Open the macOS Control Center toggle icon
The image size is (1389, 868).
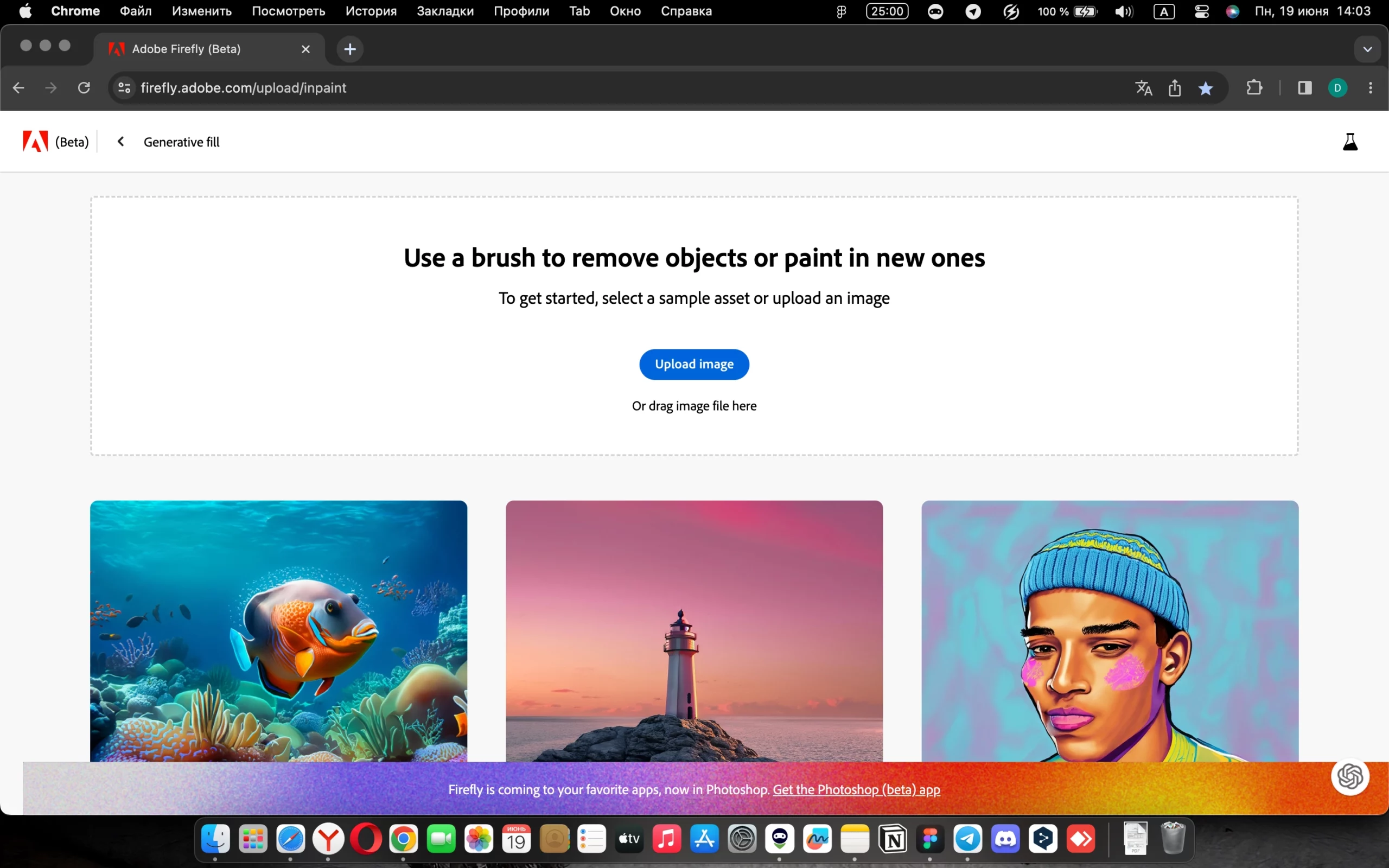coord(1201,11)
